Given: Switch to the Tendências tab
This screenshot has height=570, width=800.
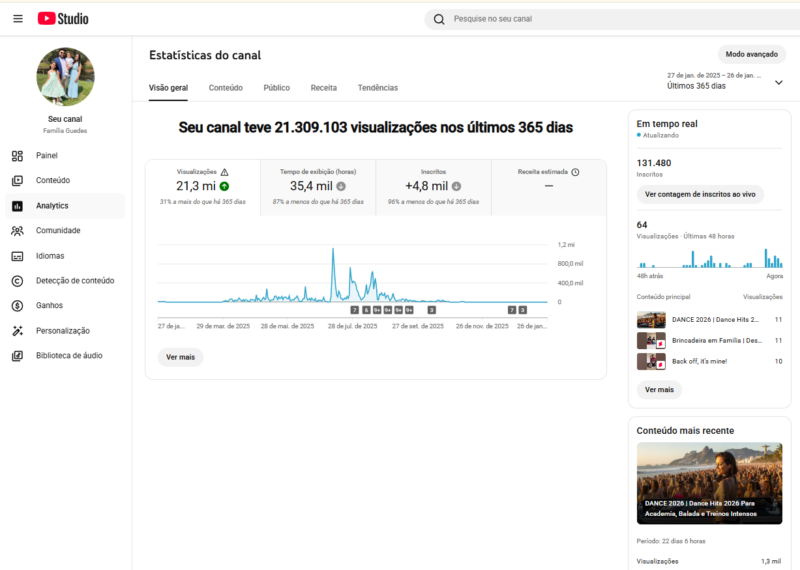Looking at the screenshot, I should coord(378,88).
